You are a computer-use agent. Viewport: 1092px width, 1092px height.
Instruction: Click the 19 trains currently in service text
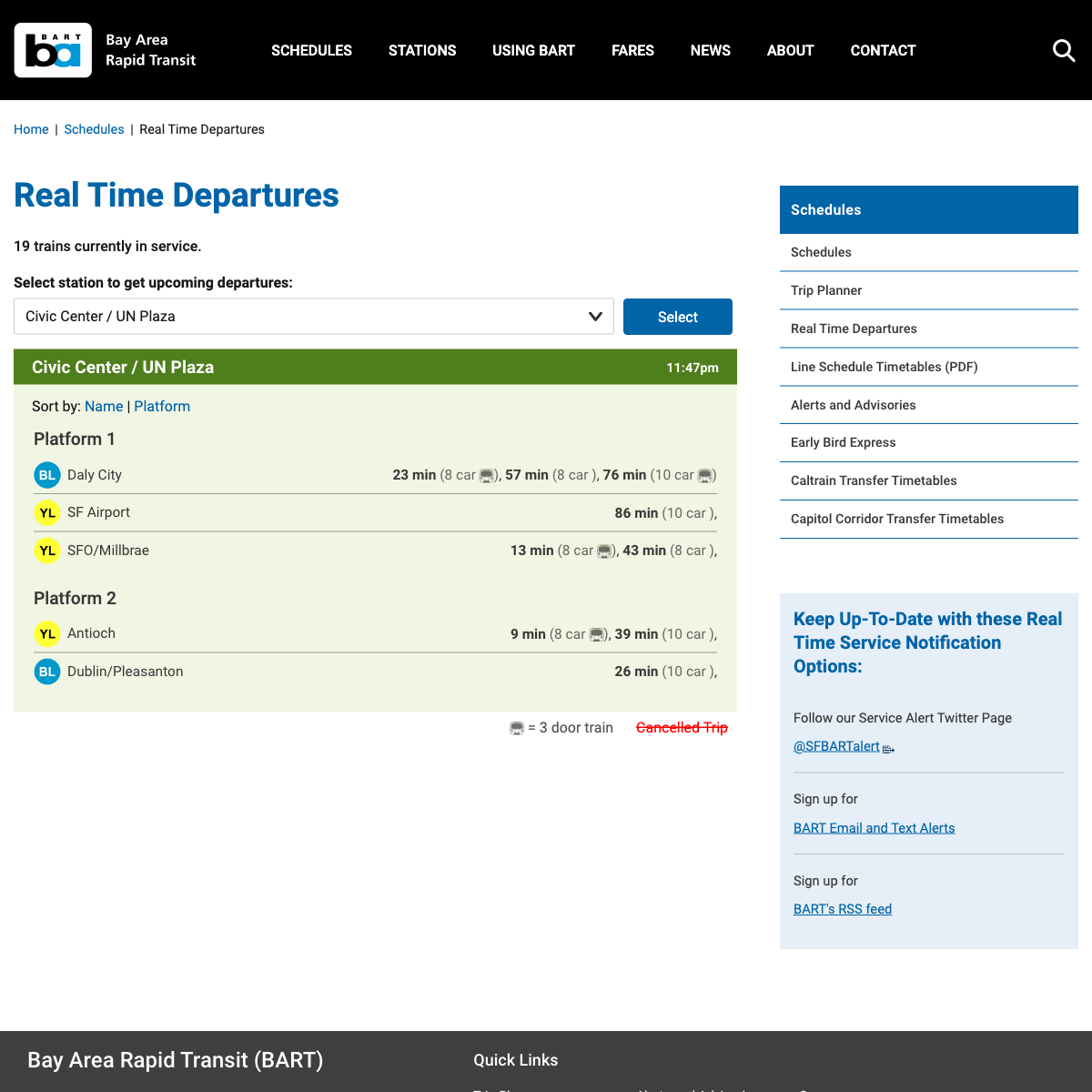[x=107, y=247]
